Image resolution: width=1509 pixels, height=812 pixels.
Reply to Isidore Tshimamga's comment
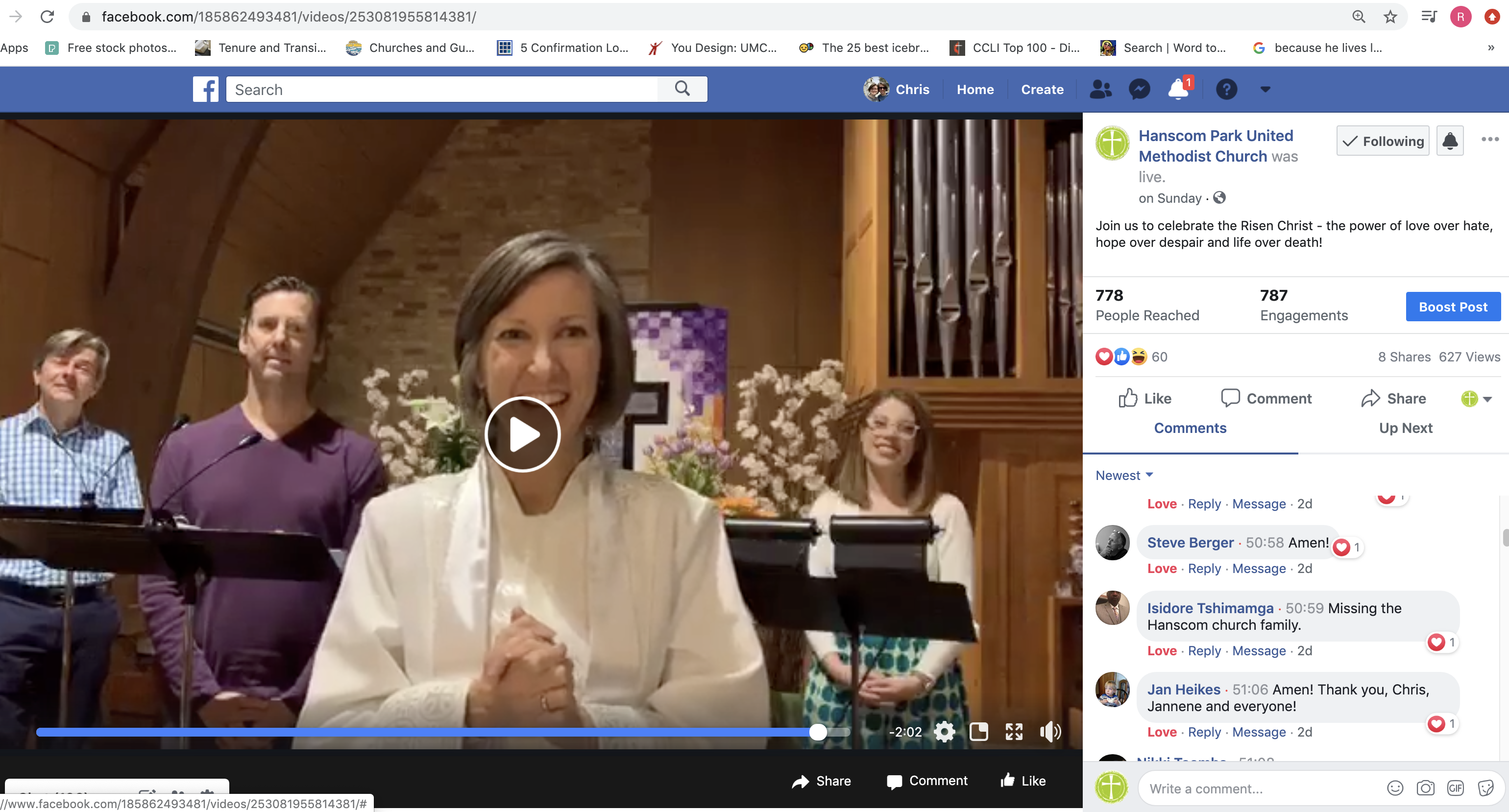1204,651
